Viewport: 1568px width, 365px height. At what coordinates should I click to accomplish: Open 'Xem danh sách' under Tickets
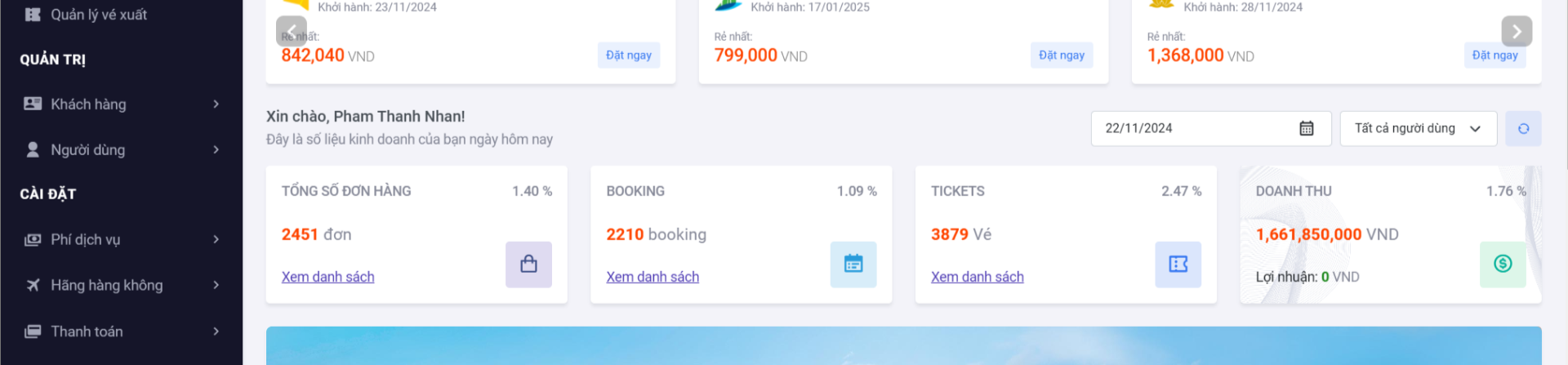click(977, 278)
